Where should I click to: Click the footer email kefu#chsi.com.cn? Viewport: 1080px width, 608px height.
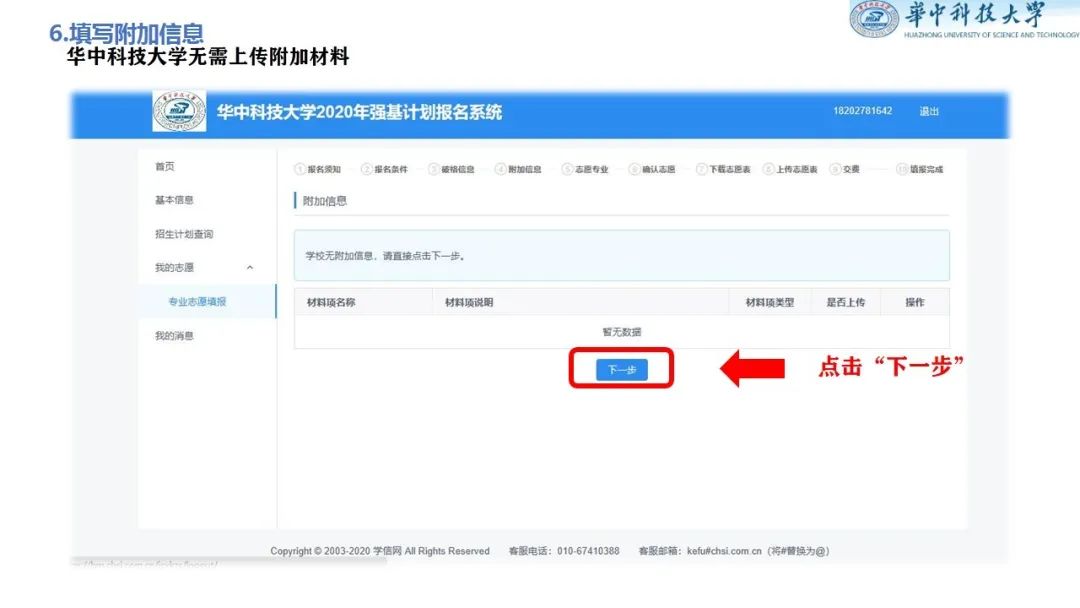pyautogui.click(x=724, y=551)
